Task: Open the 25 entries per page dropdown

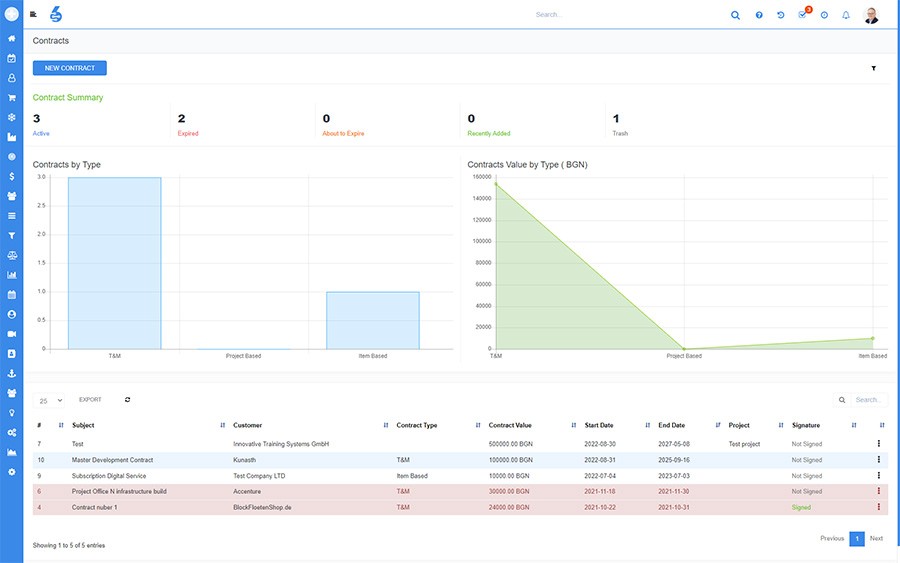Action: 49,401
